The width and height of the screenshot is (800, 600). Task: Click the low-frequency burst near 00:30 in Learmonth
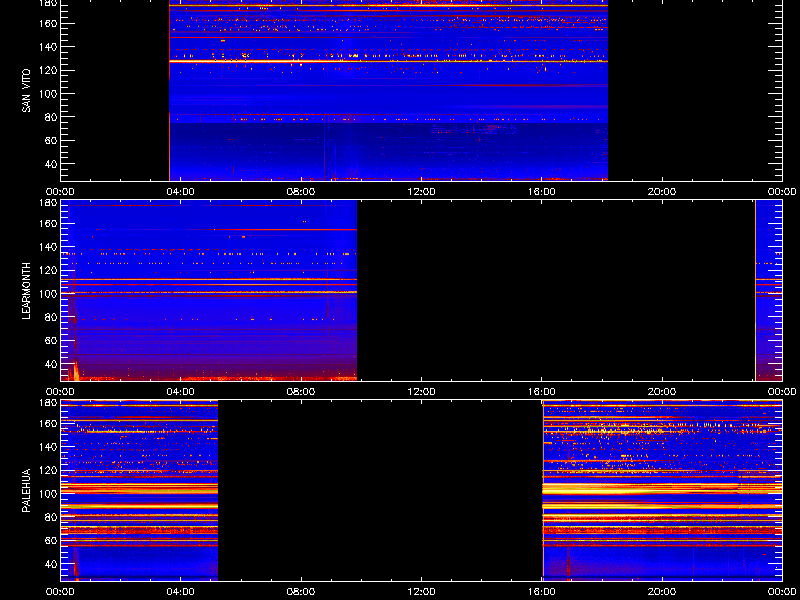(x=74, y=370)
